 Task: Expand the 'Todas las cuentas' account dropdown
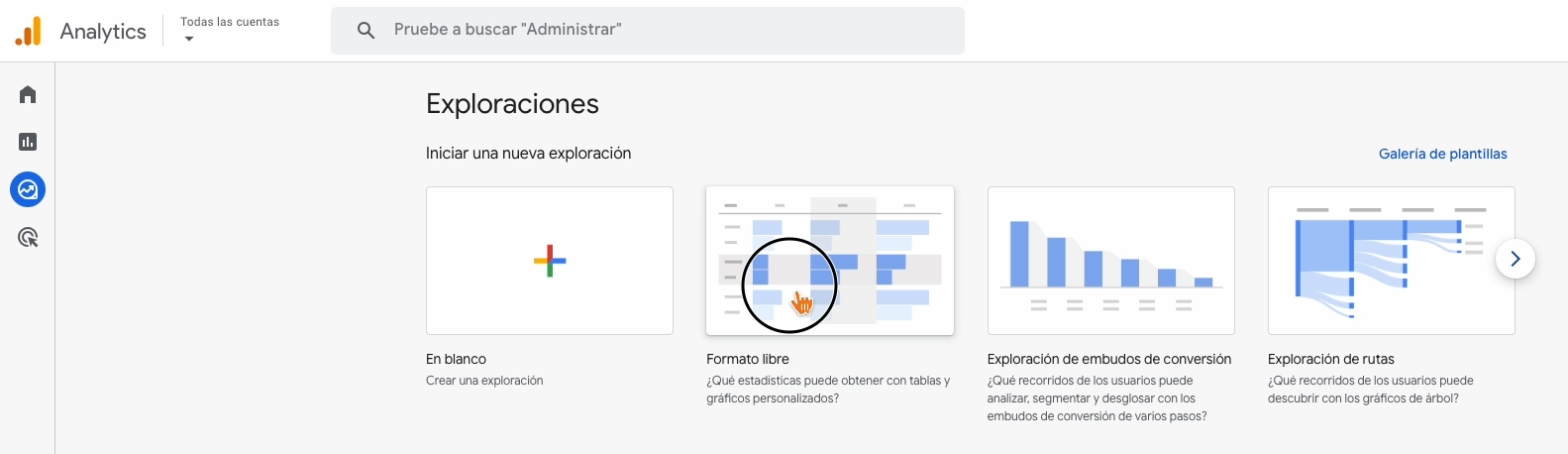pyautogui.click(x=230, y=22)
